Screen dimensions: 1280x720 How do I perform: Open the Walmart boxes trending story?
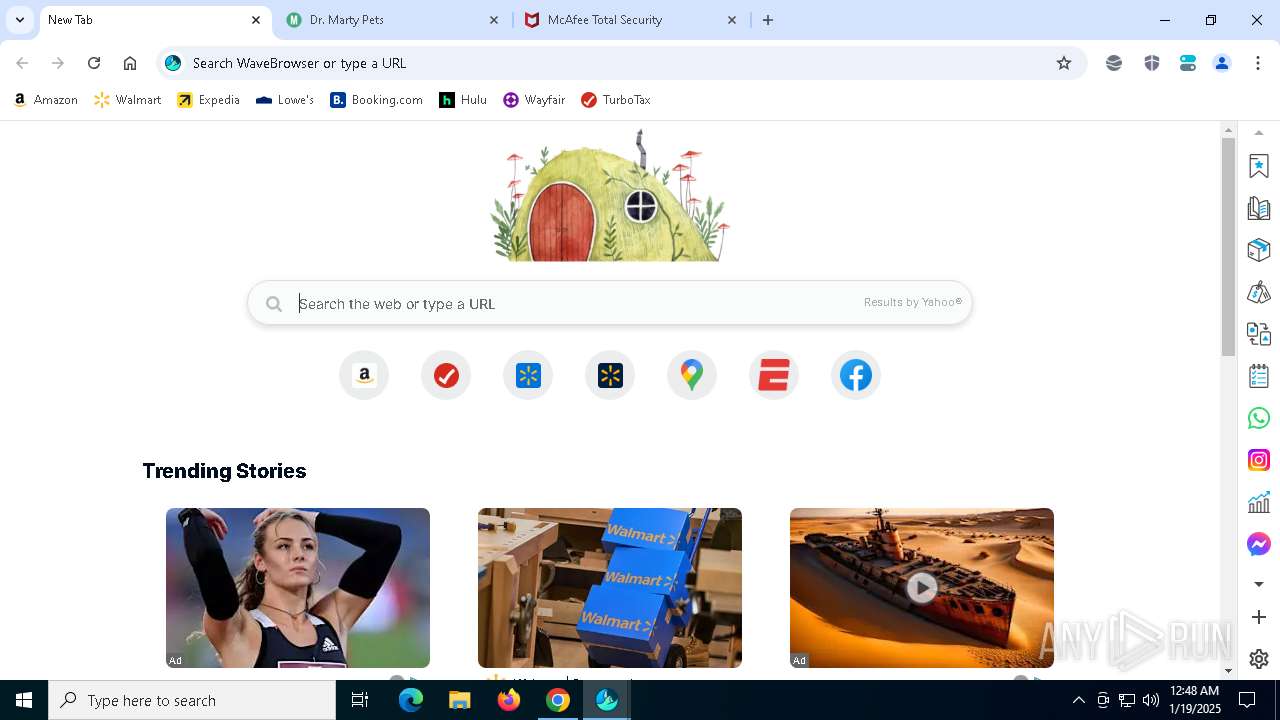610,588
